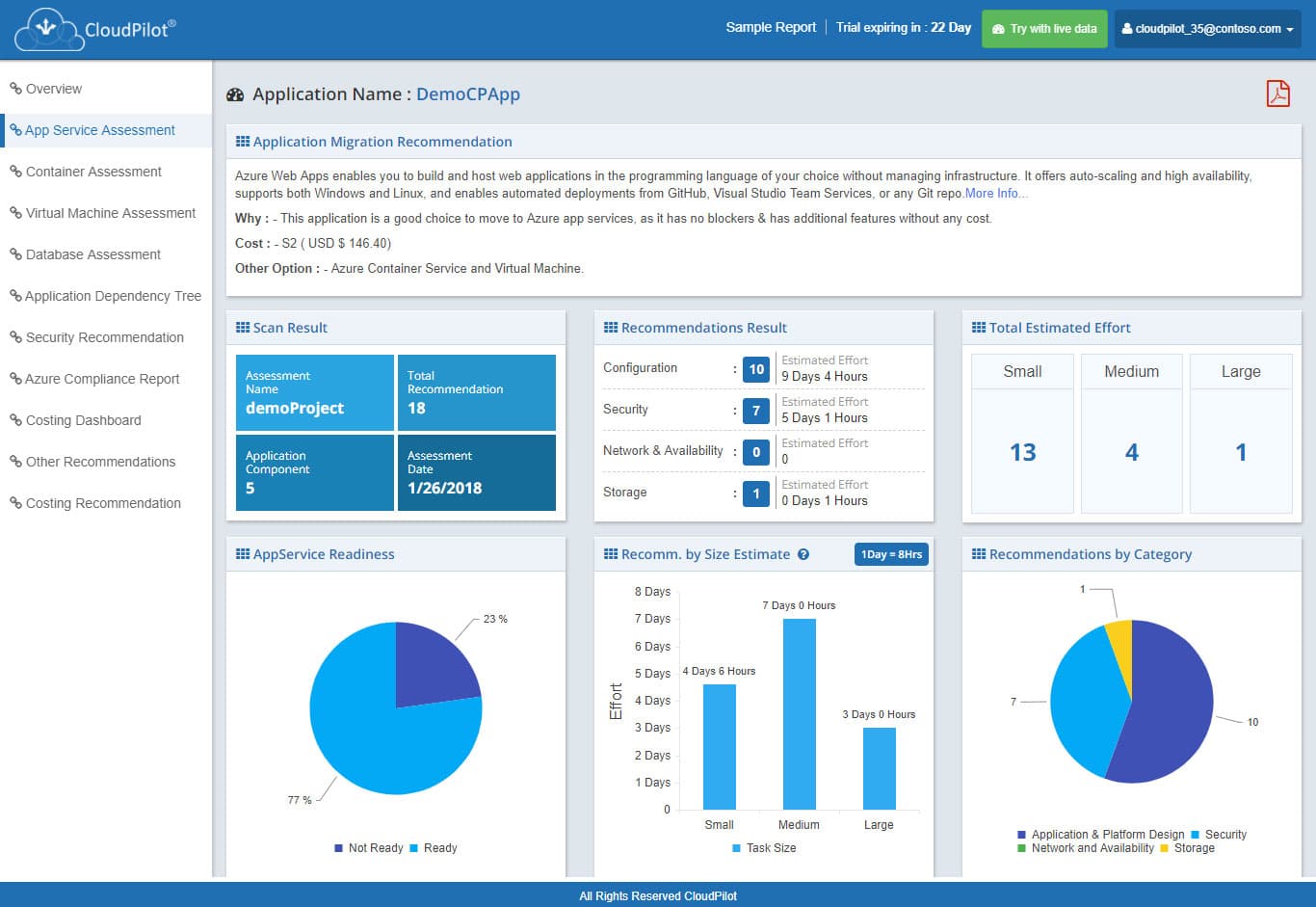The image size is (1316, 907).
Task: Click the Large effort count 1
Action: tap(1241, 452)
